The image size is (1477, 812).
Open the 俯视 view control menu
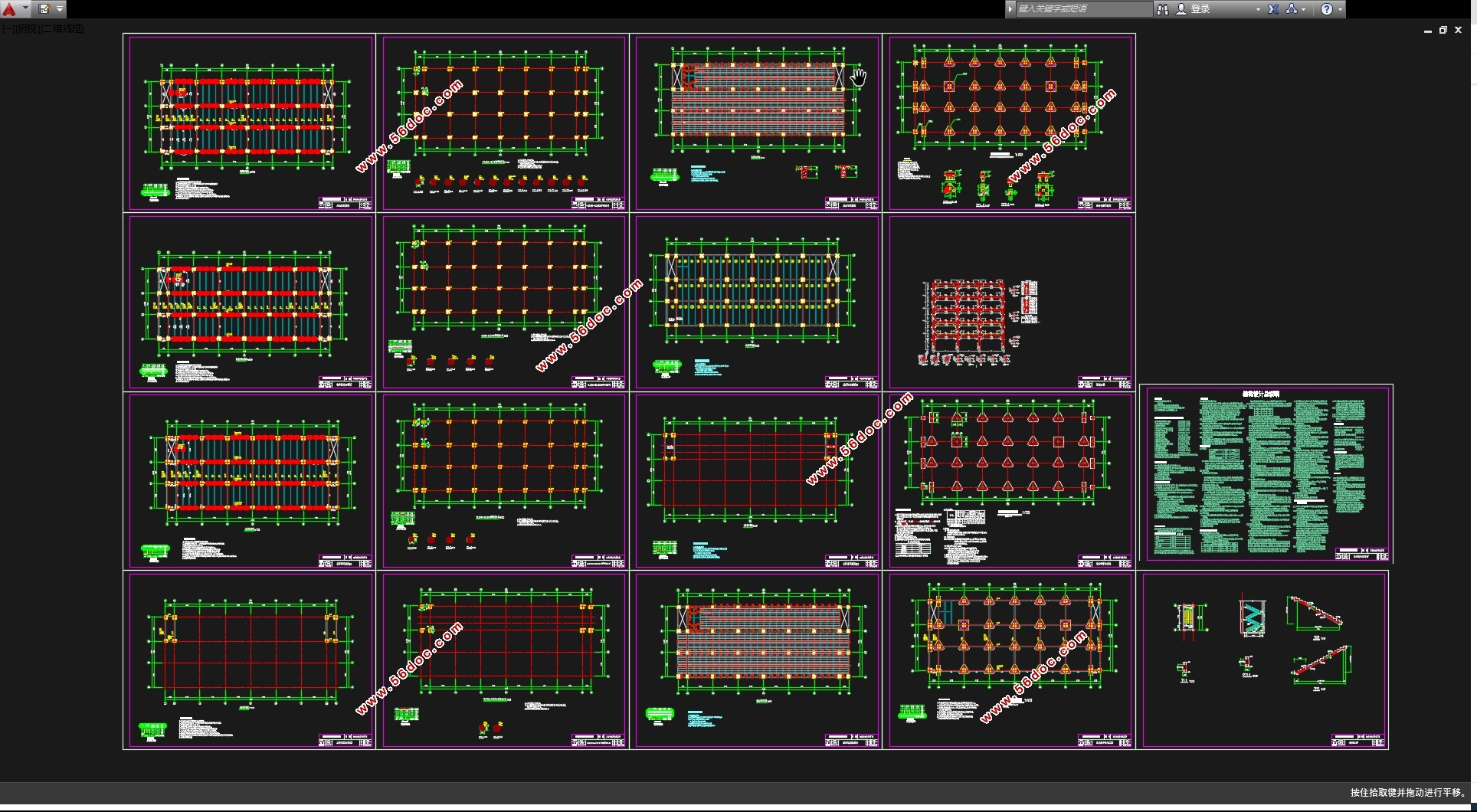point(27,29)
